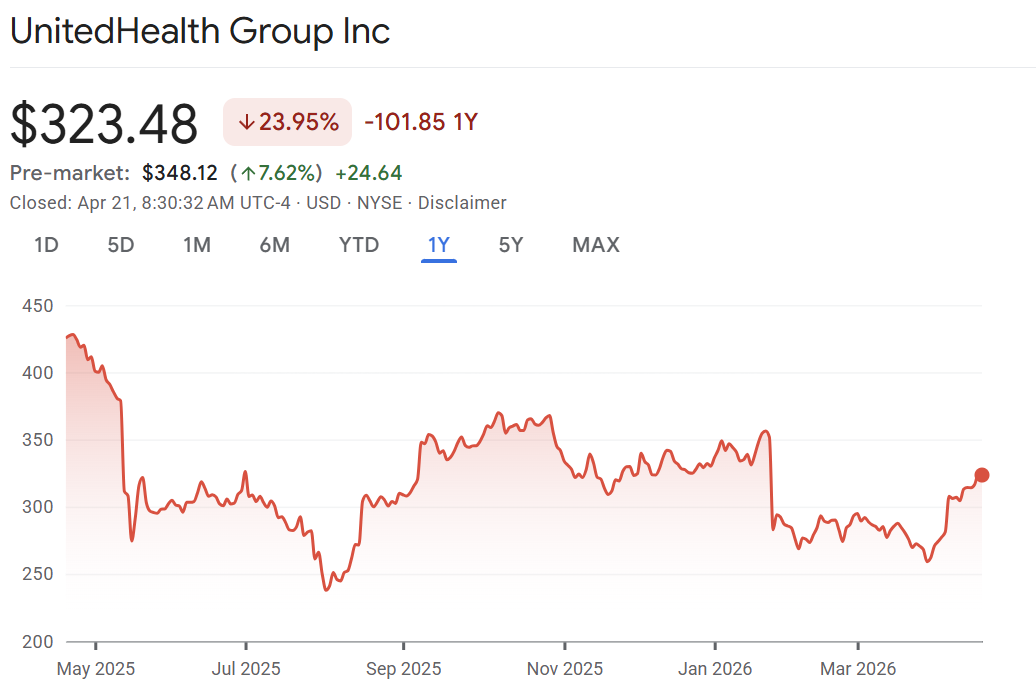This screenshot has height=694, width=1036.
Task: Click the UnitedHealth Group Inc title
Action: (200, 32)
